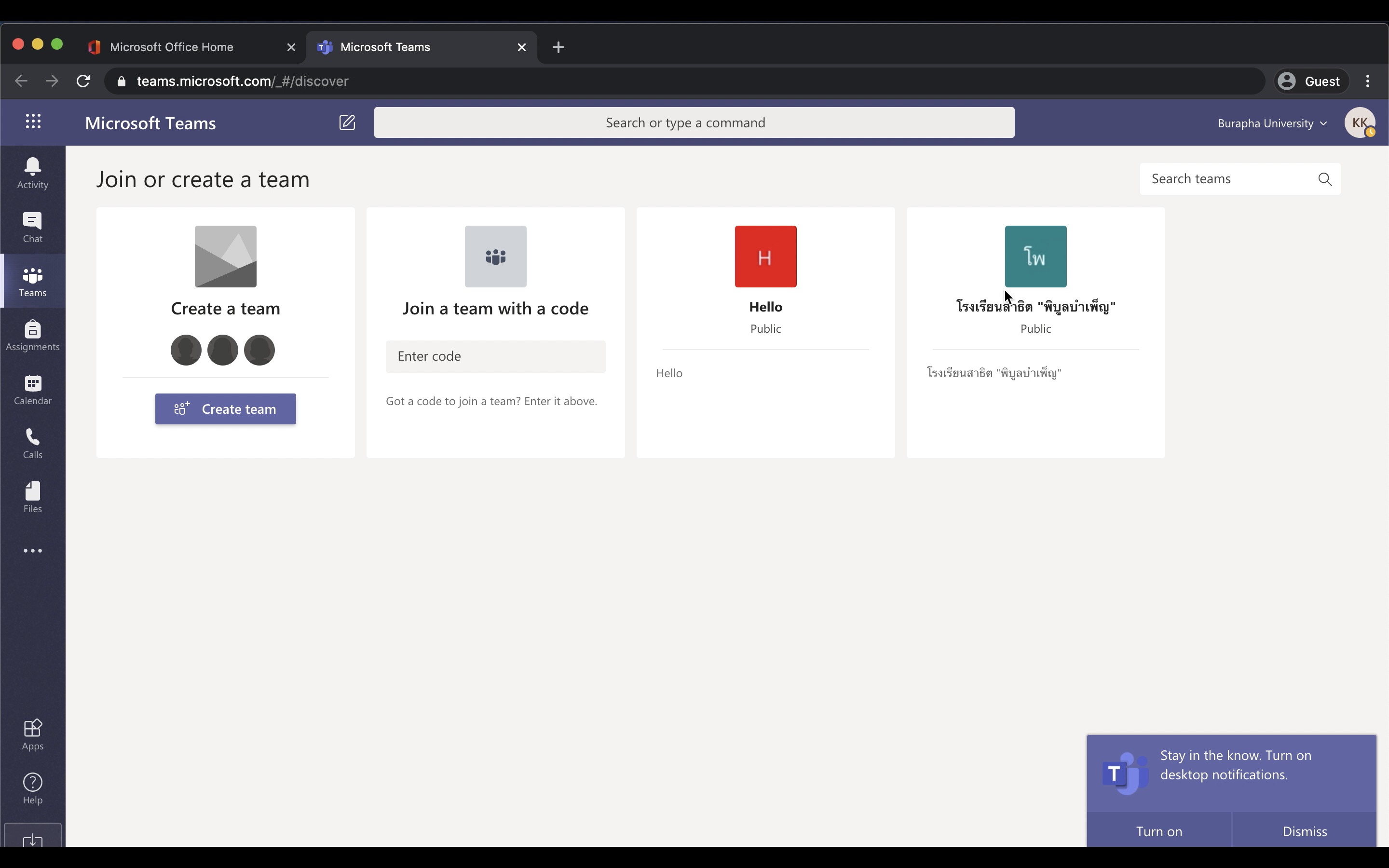Screen dimensions: 1389x868
Task: Click the 'Stay in the know' message
Action: click(1235, 765)
